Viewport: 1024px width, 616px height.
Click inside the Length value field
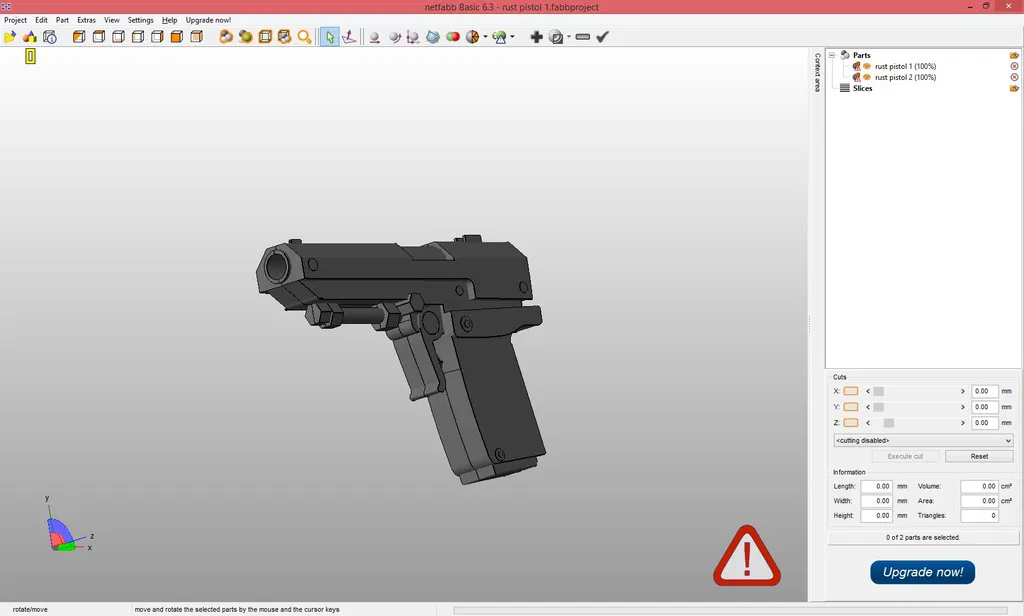click(876, 486)
